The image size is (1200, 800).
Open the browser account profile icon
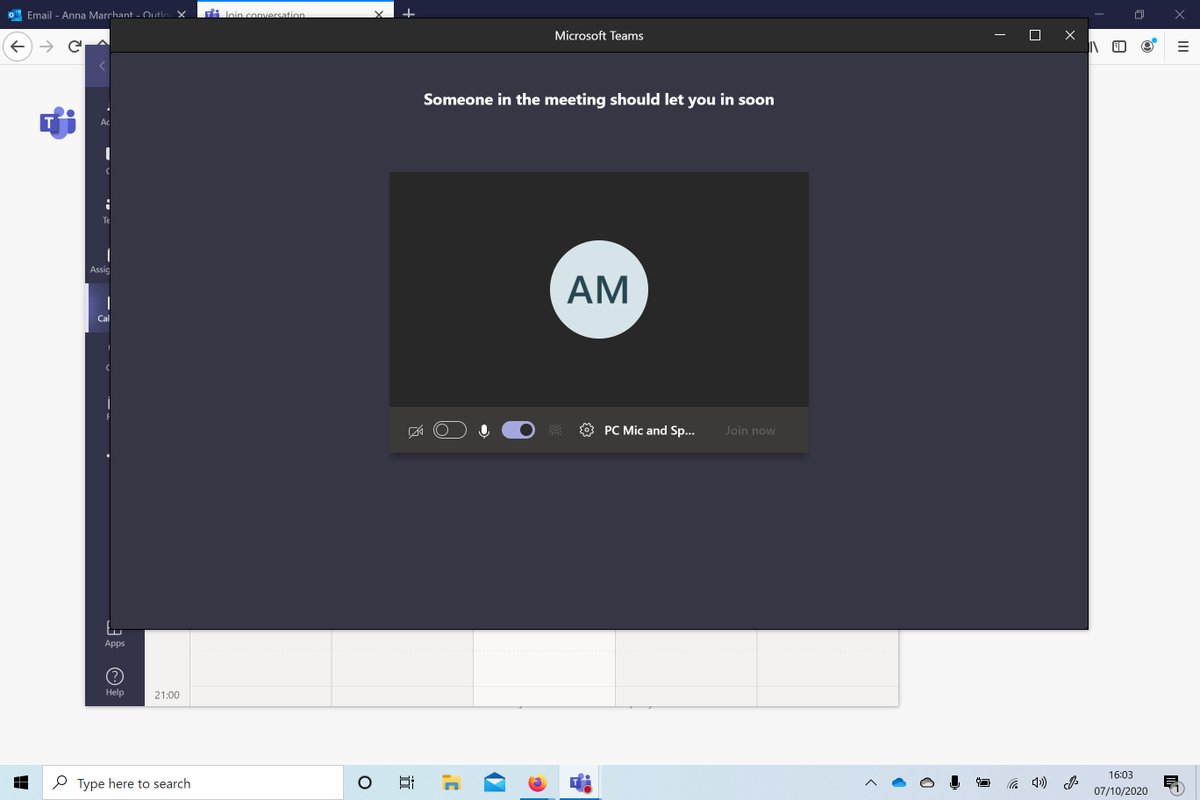click(x=1148, y=47)
